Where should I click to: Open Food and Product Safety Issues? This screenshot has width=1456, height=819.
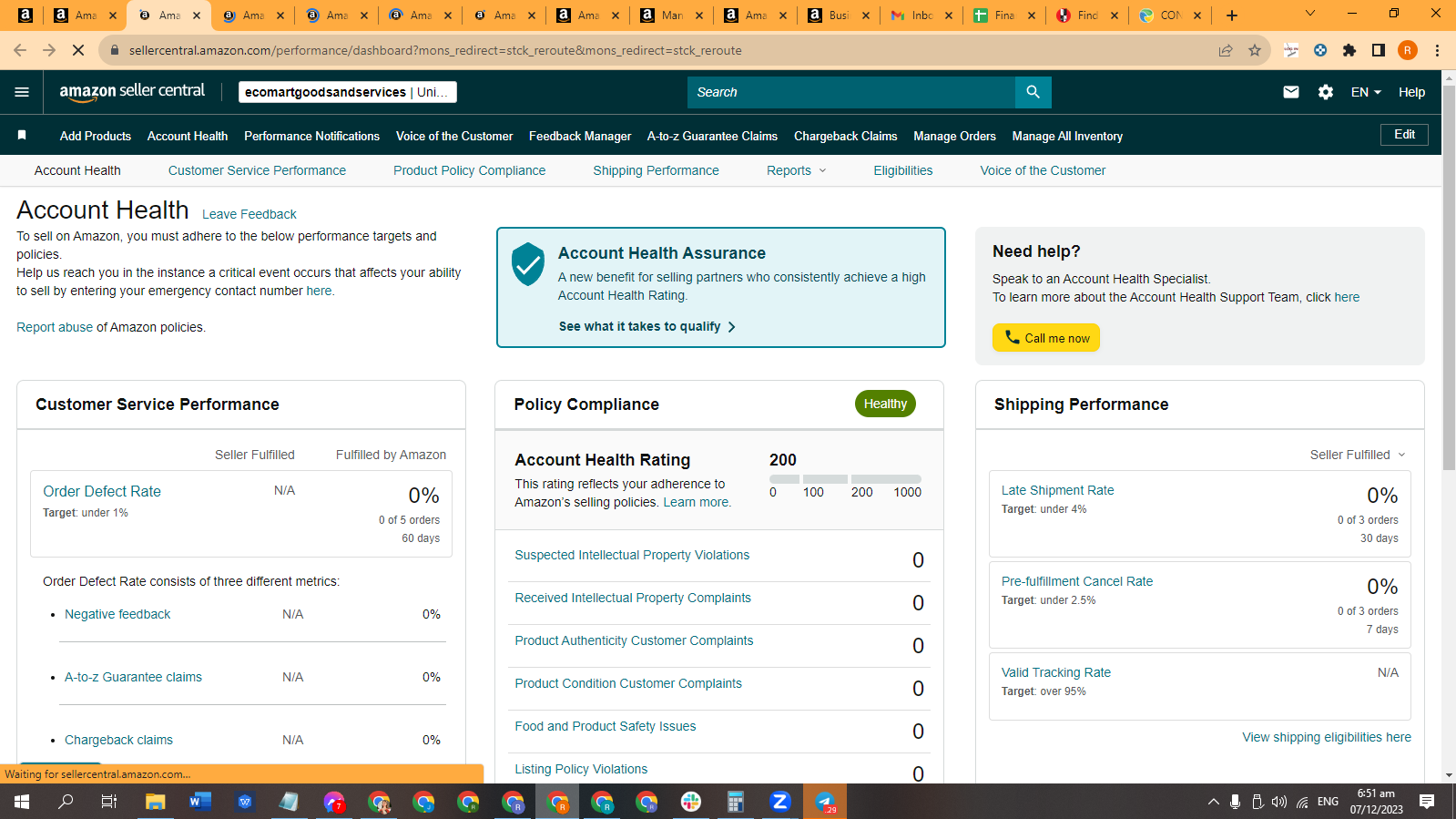tap(605, 726)
